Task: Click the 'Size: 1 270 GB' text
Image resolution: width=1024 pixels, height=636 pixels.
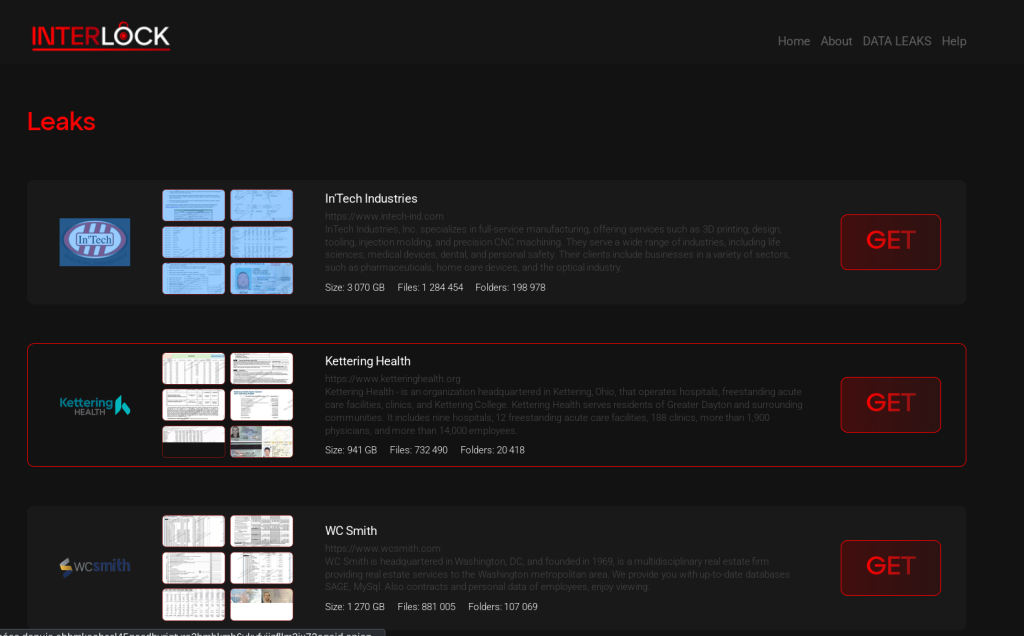Action: pyautogui.click(x=355, y=607)
